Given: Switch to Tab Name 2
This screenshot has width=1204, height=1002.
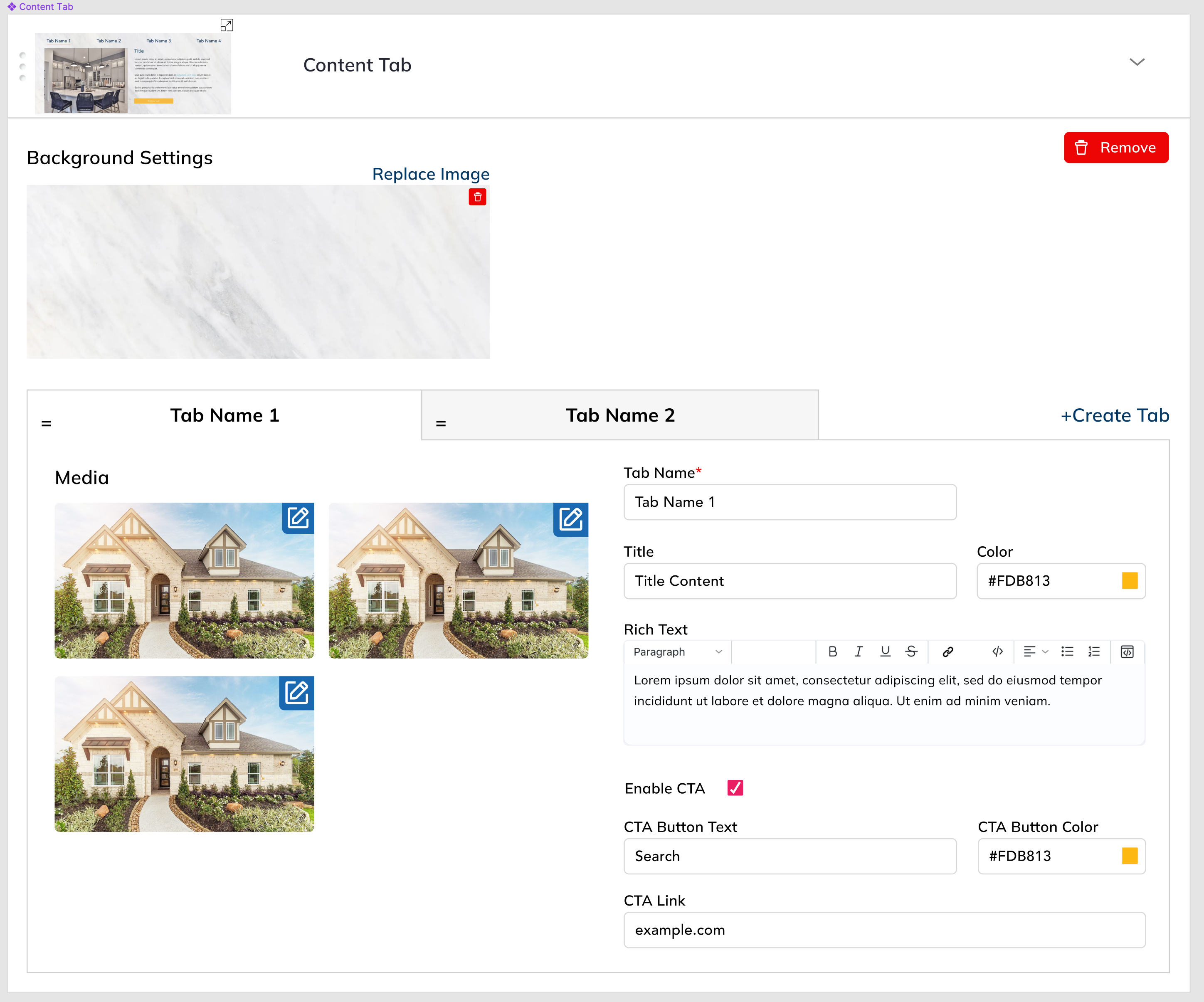Looking at the screenshot, I should pos(620,416).
